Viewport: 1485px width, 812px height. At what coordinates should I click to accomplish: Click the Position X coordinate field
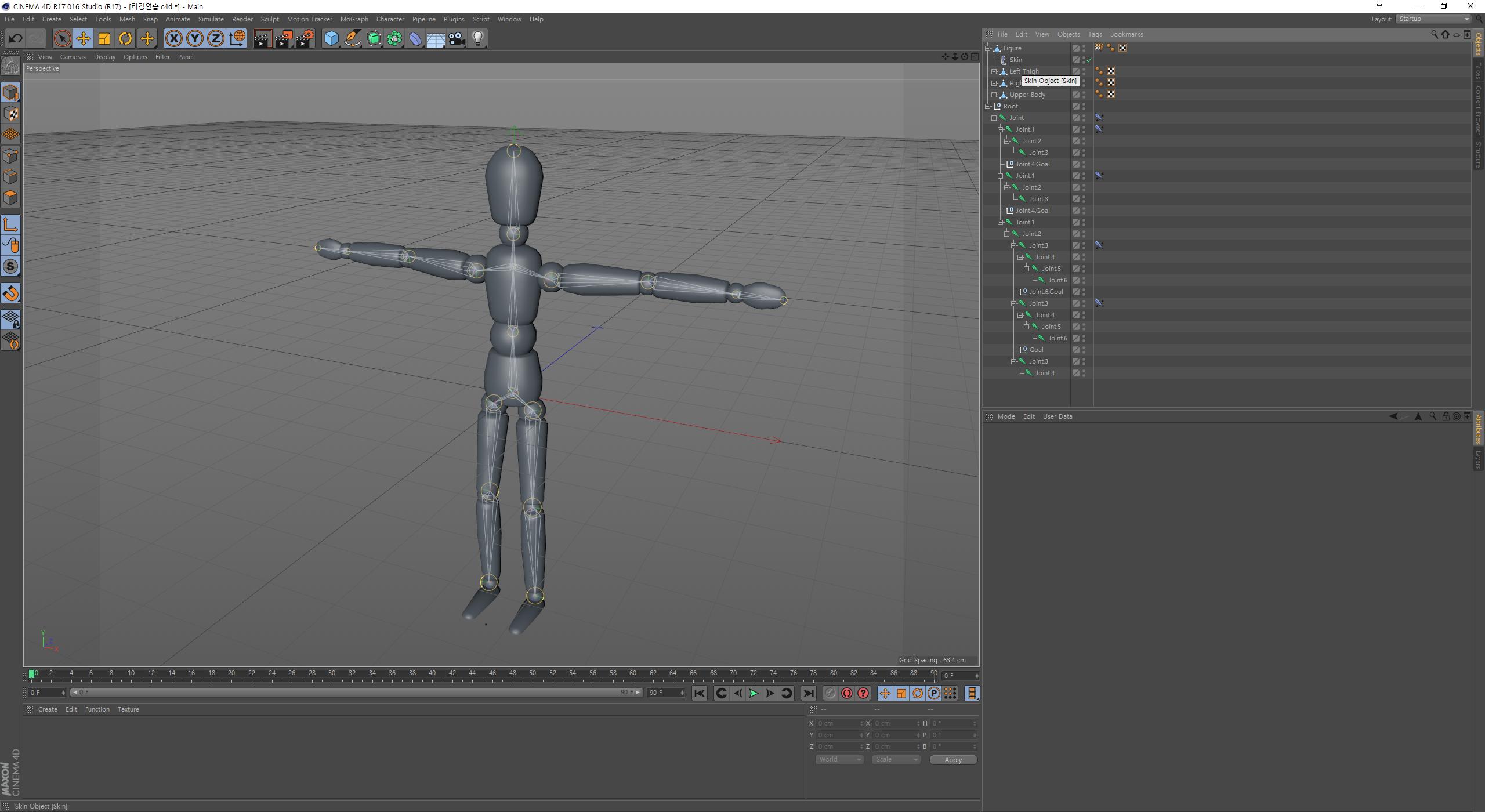(839, 723)
